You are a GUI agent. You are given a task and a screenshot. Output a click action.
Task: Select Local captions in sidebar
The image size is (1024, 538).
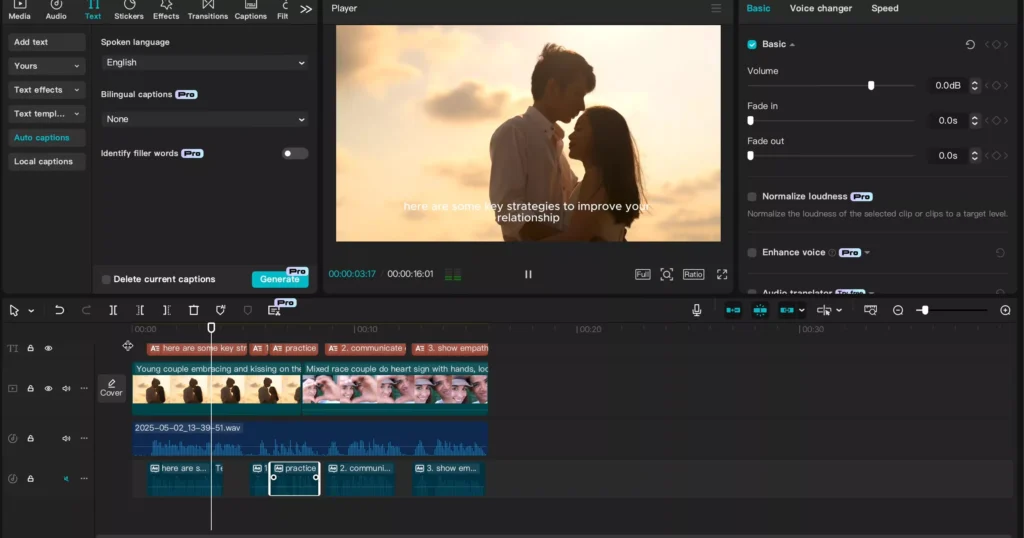(x=46, y=161)
